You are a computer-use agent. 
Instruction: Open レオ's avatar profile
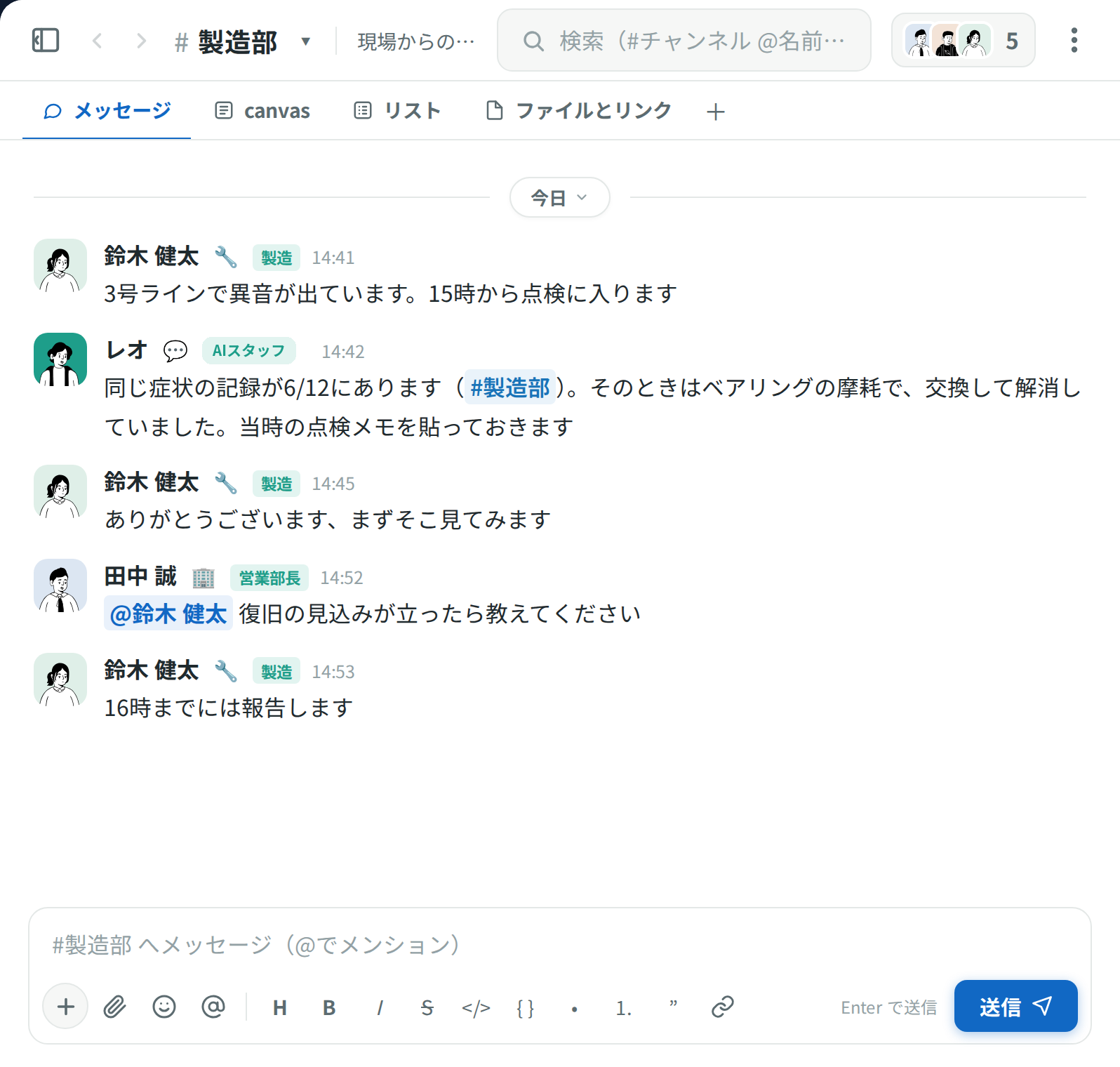[60, 359]
